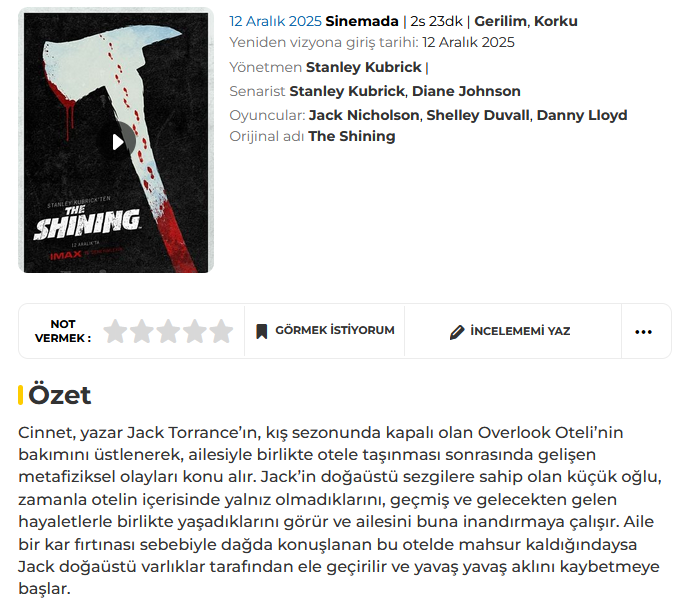Screen dimensions: 686x607
Task: Open the Korku genre link
Action: (x=556, y=21)
